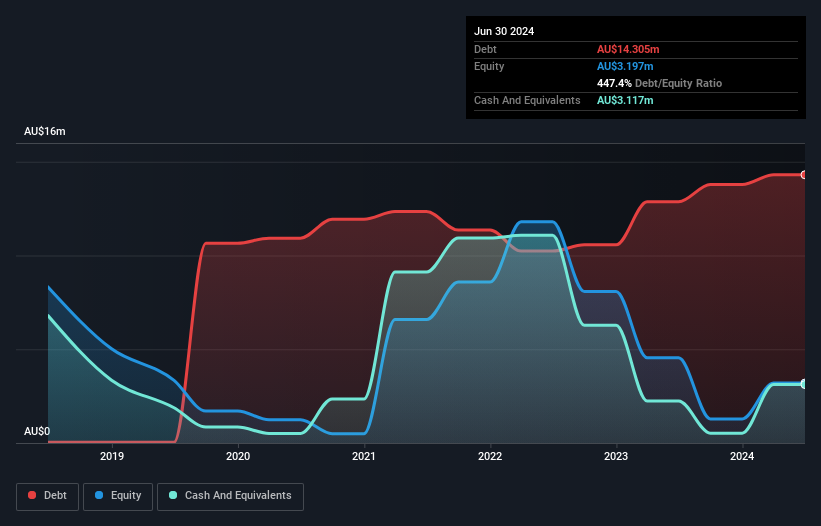821x526 pixels.
Task: Click the AU$16m y-axis label
Action: click(45, 131)
